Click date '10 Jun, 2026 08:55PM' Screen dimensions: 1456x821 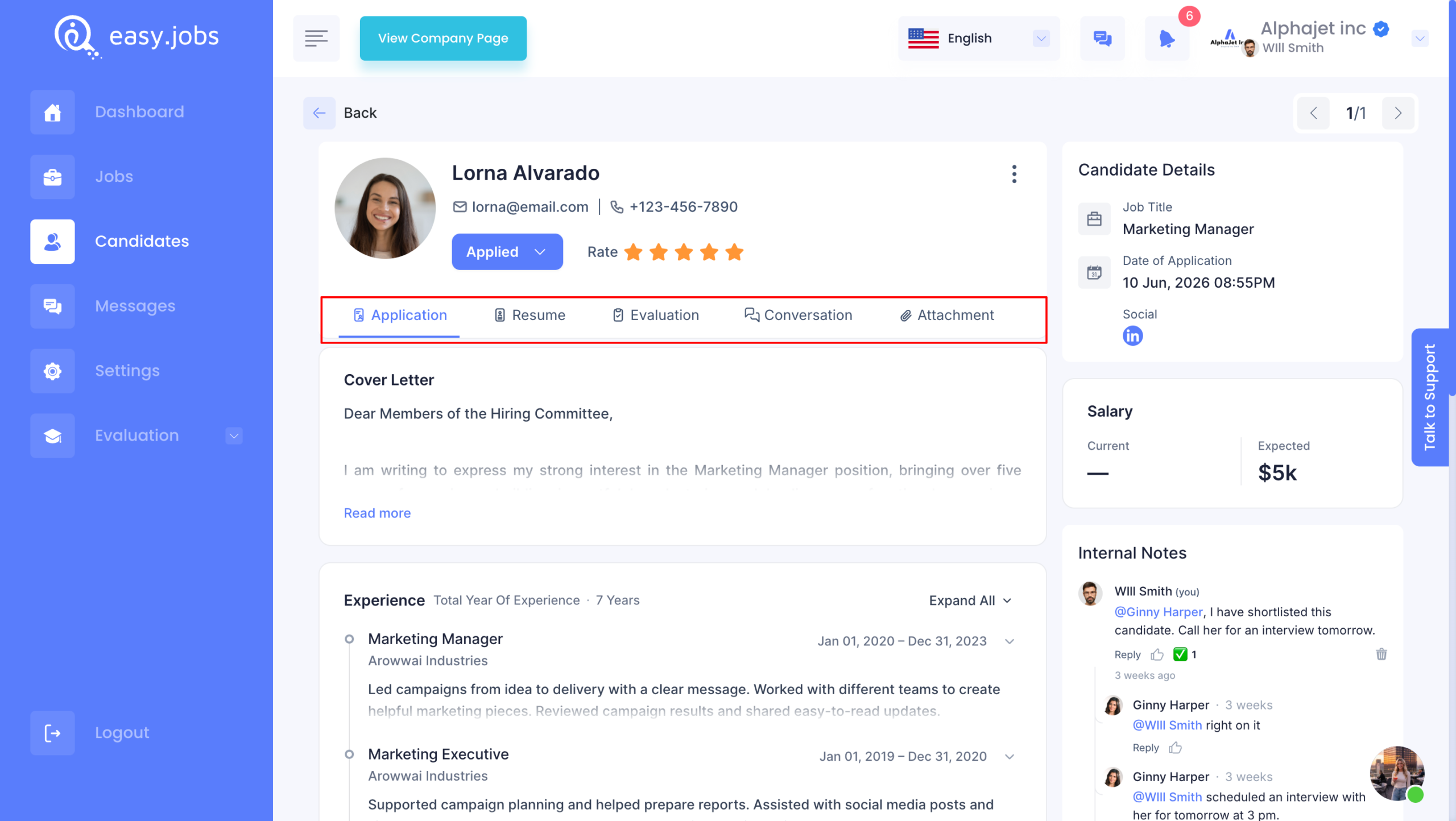point(1199,283)
